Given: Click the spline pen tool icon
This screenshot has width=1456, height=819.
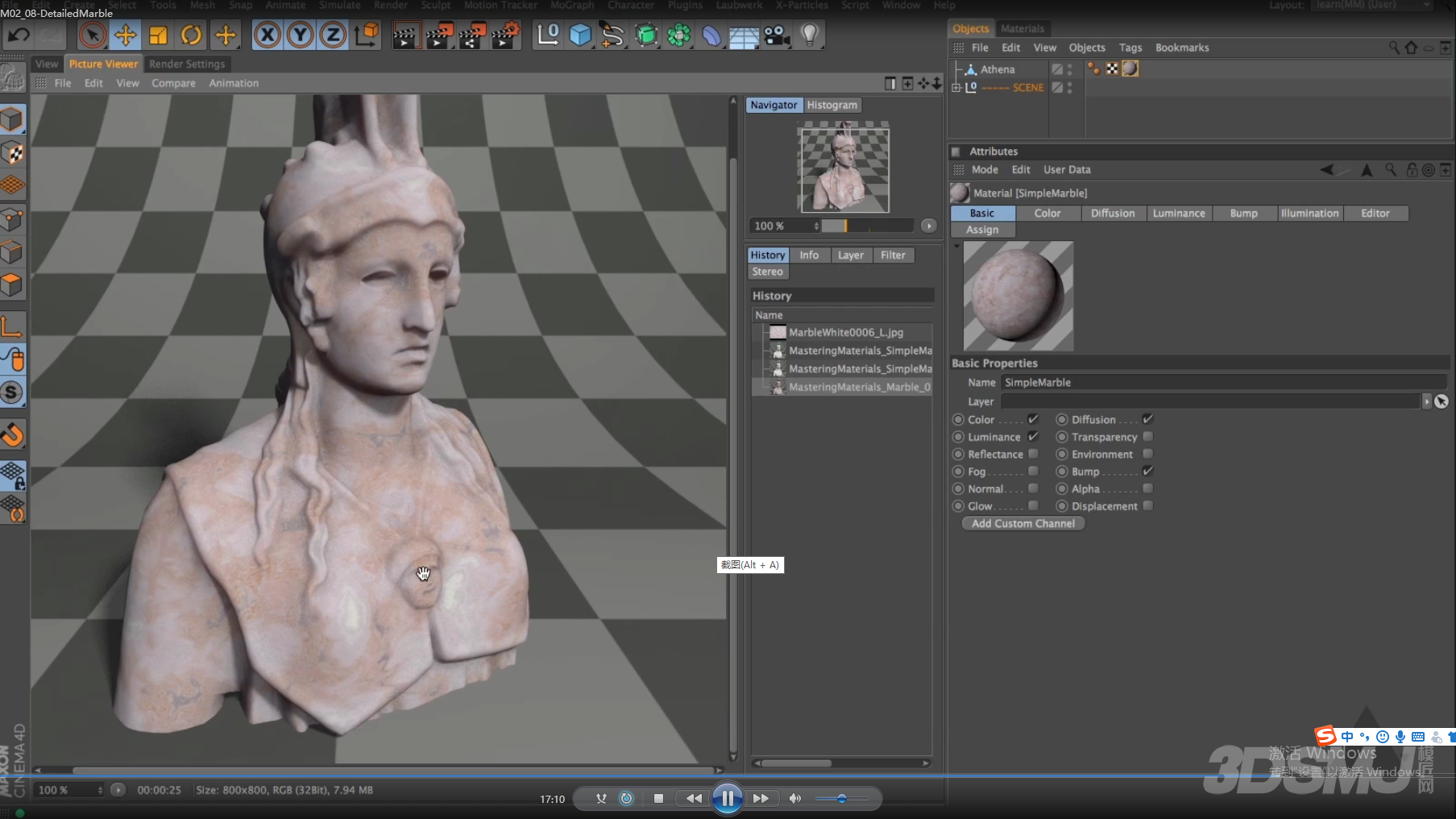Looking at the screenshot, I should point(612,35).
